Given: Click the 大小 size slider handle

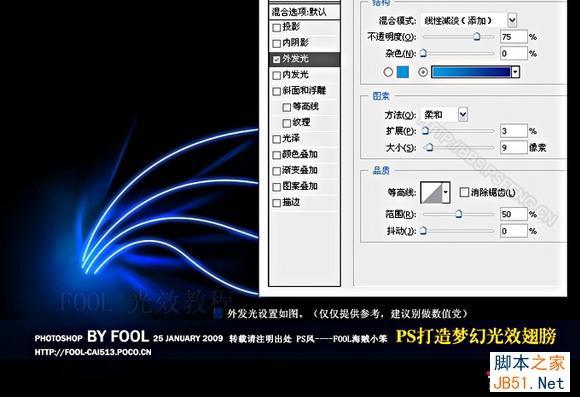Looking at the screenshot, I should click(429, 147).
